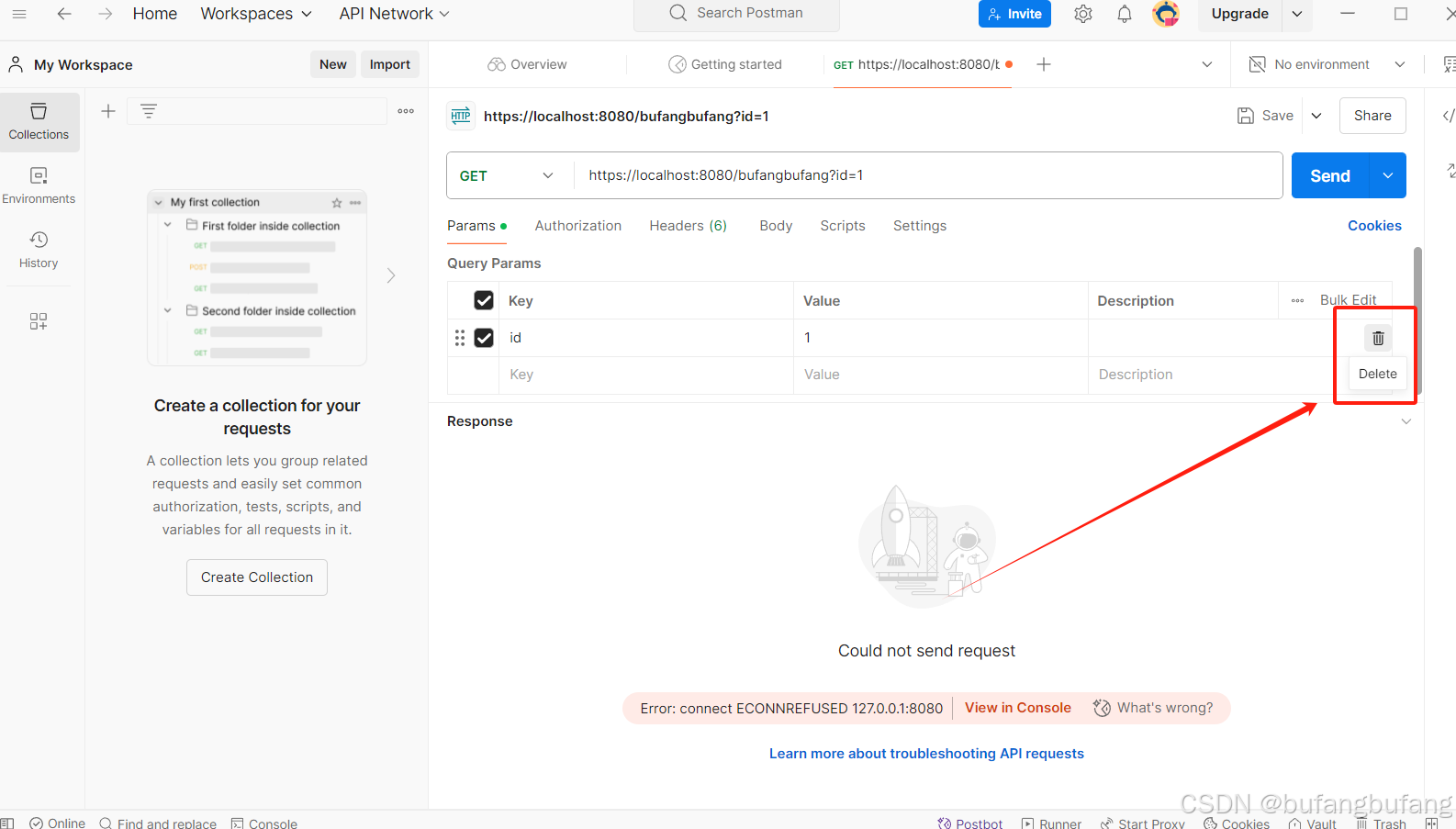Open Find and replace
This screenshot has width=1456, height=829.
coord(158,823)
